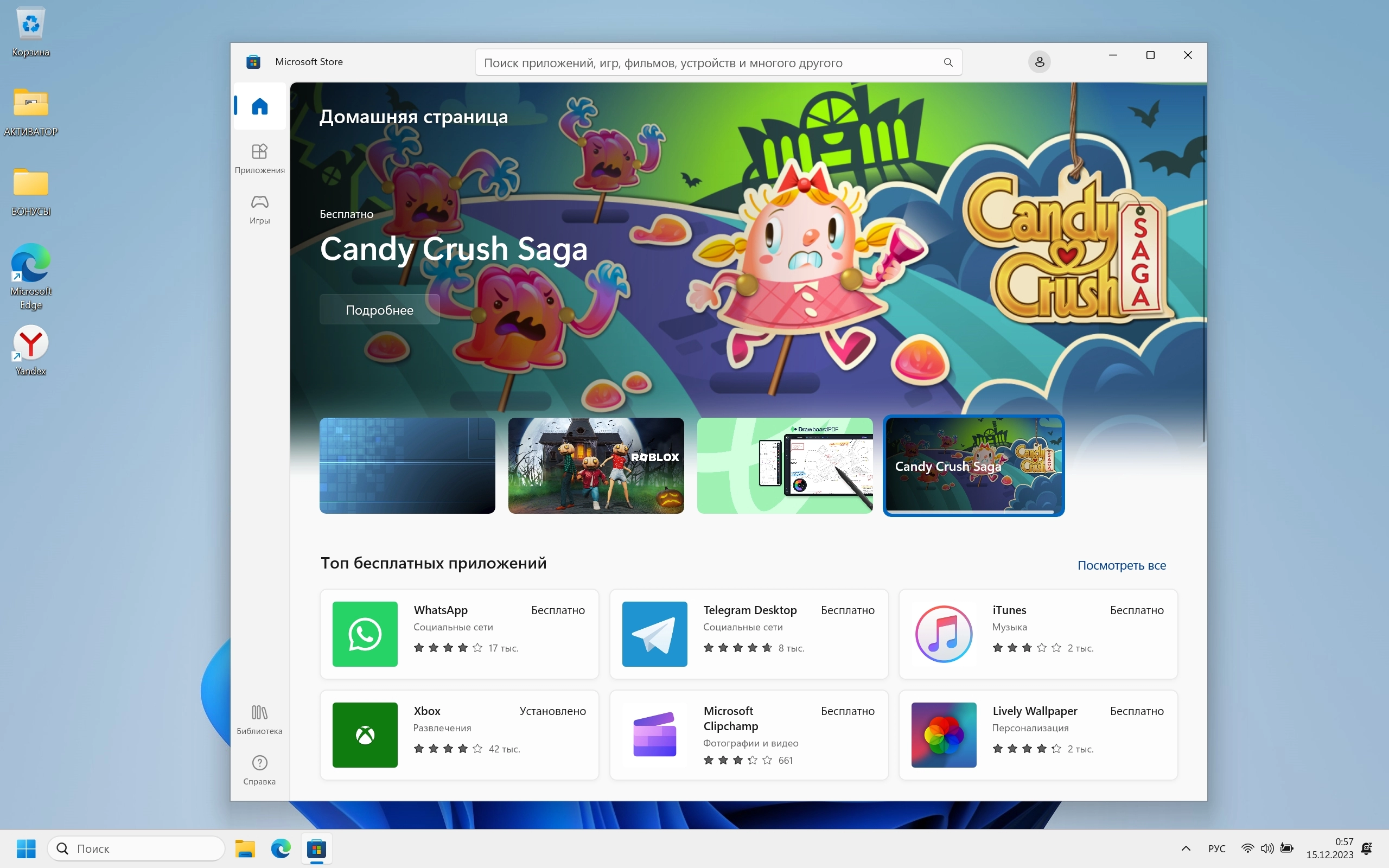Select the Drawboard PDF carousel thumbnail
Screen dimensions: 1389x868
click(785, 465)
